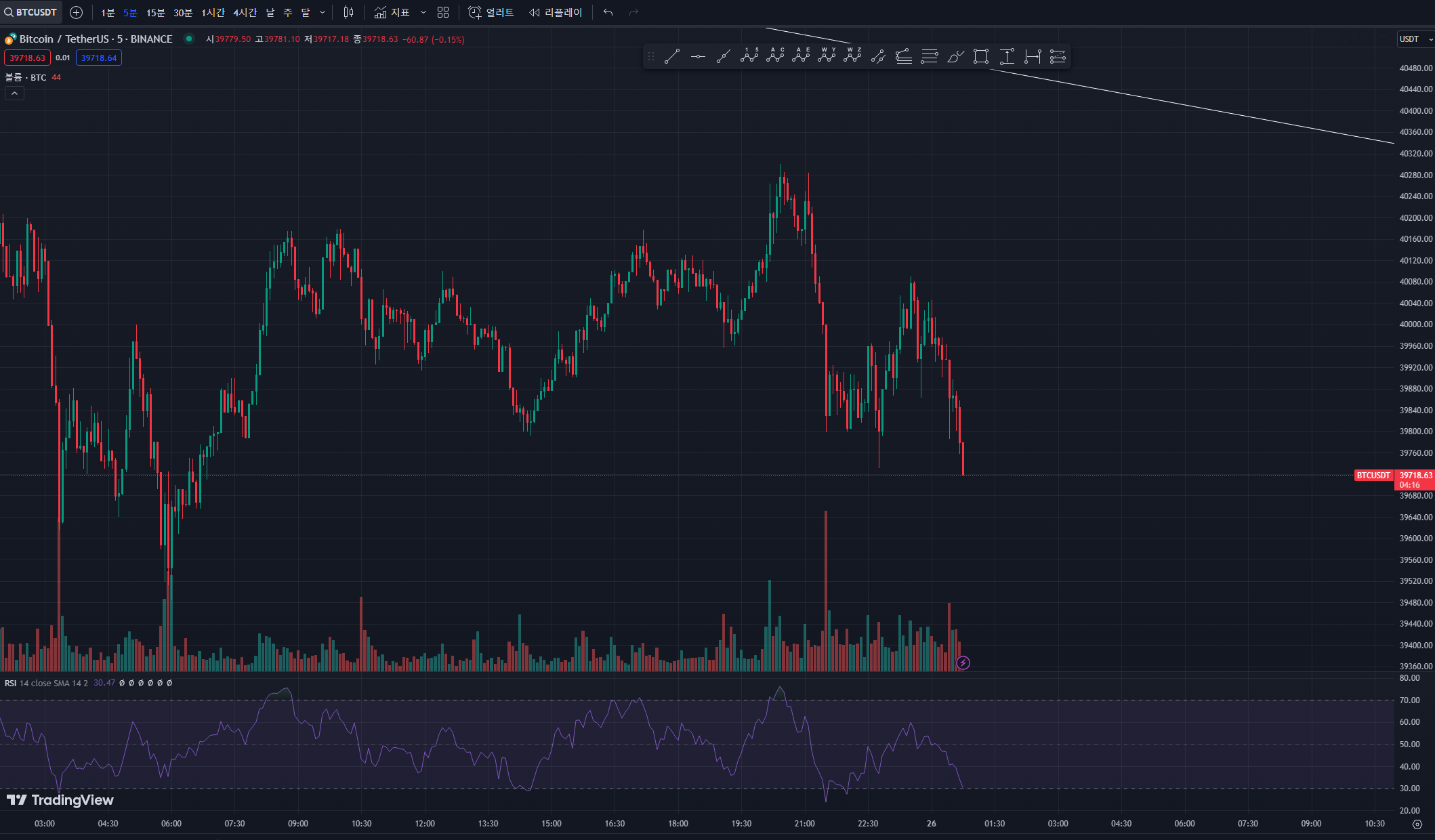
Task: Click the lightning flash icon near volume bars
Action: 963,663
